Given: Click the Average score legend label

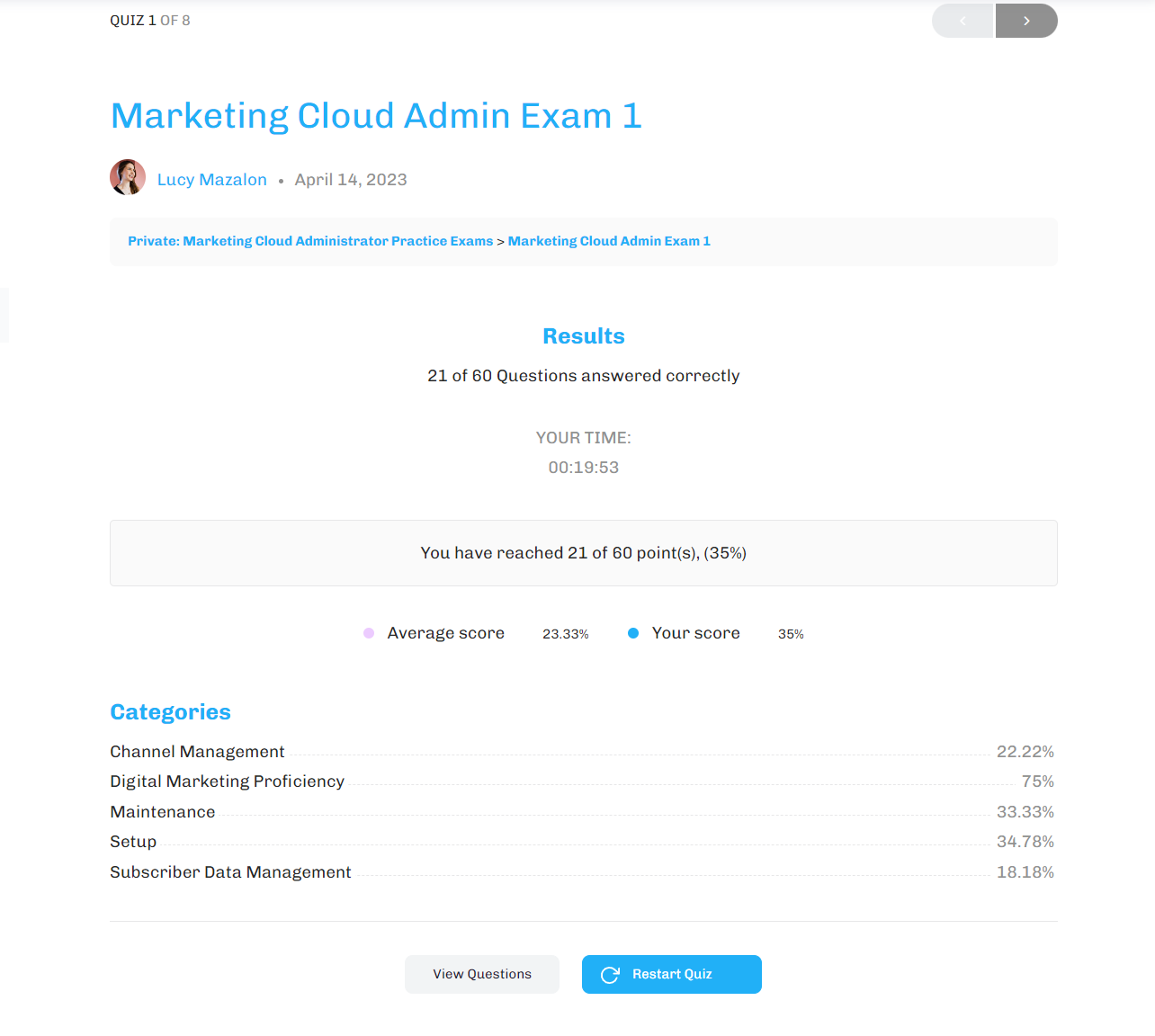Looking at the screenshot, I should tap(446, 633).
